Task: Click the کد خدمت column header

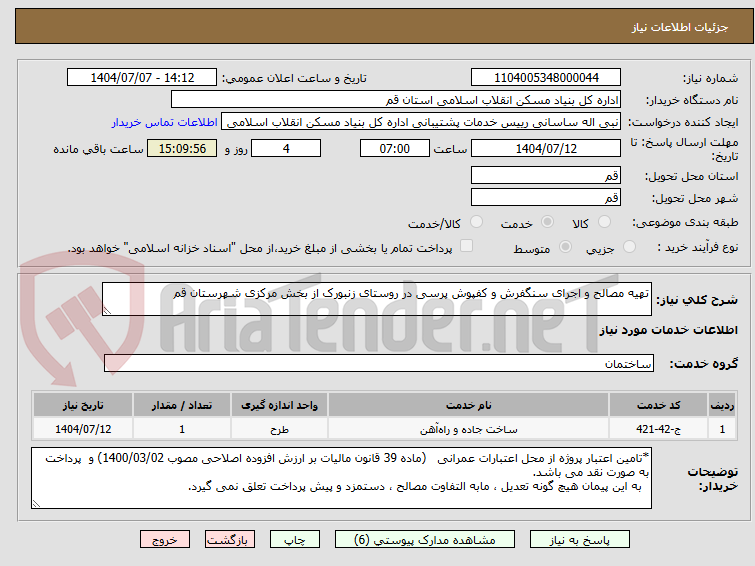Action: 658,405
